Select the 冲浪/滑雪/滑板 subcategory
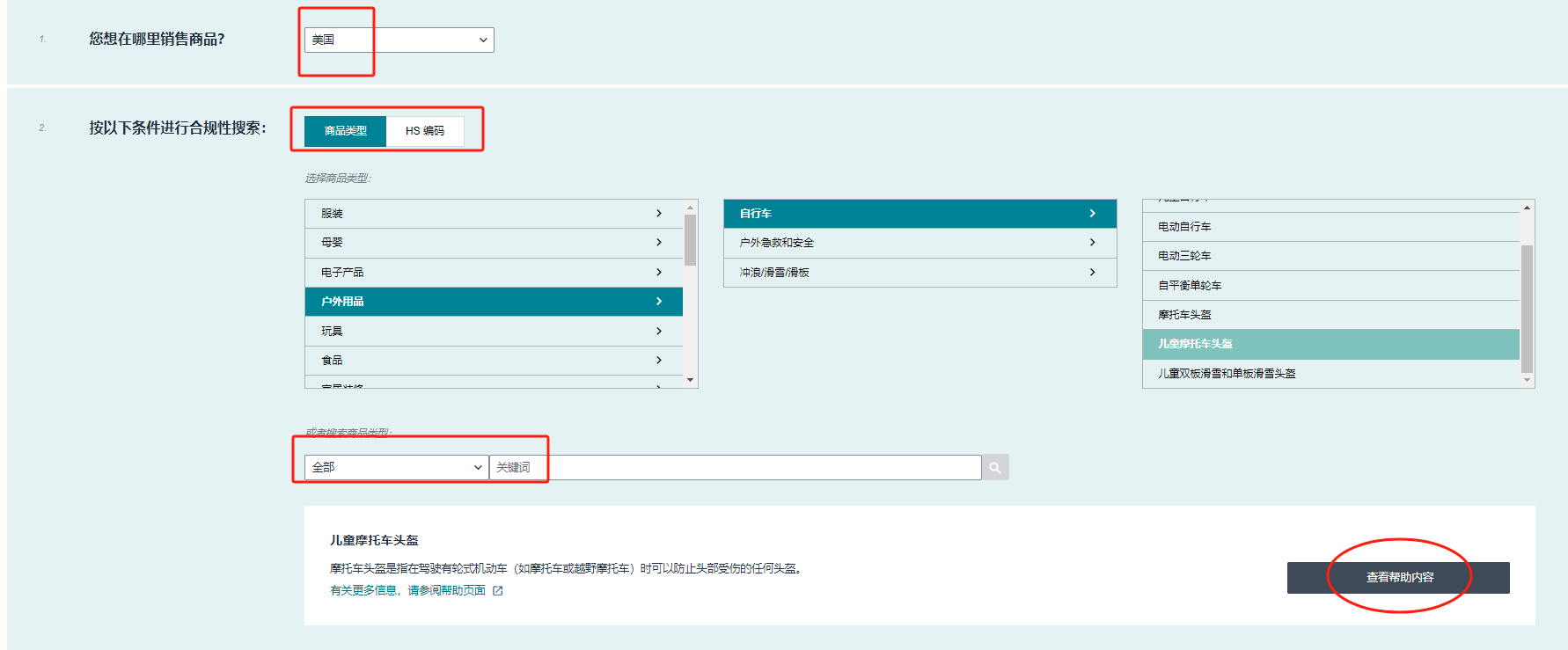 (x=920, y=273)
